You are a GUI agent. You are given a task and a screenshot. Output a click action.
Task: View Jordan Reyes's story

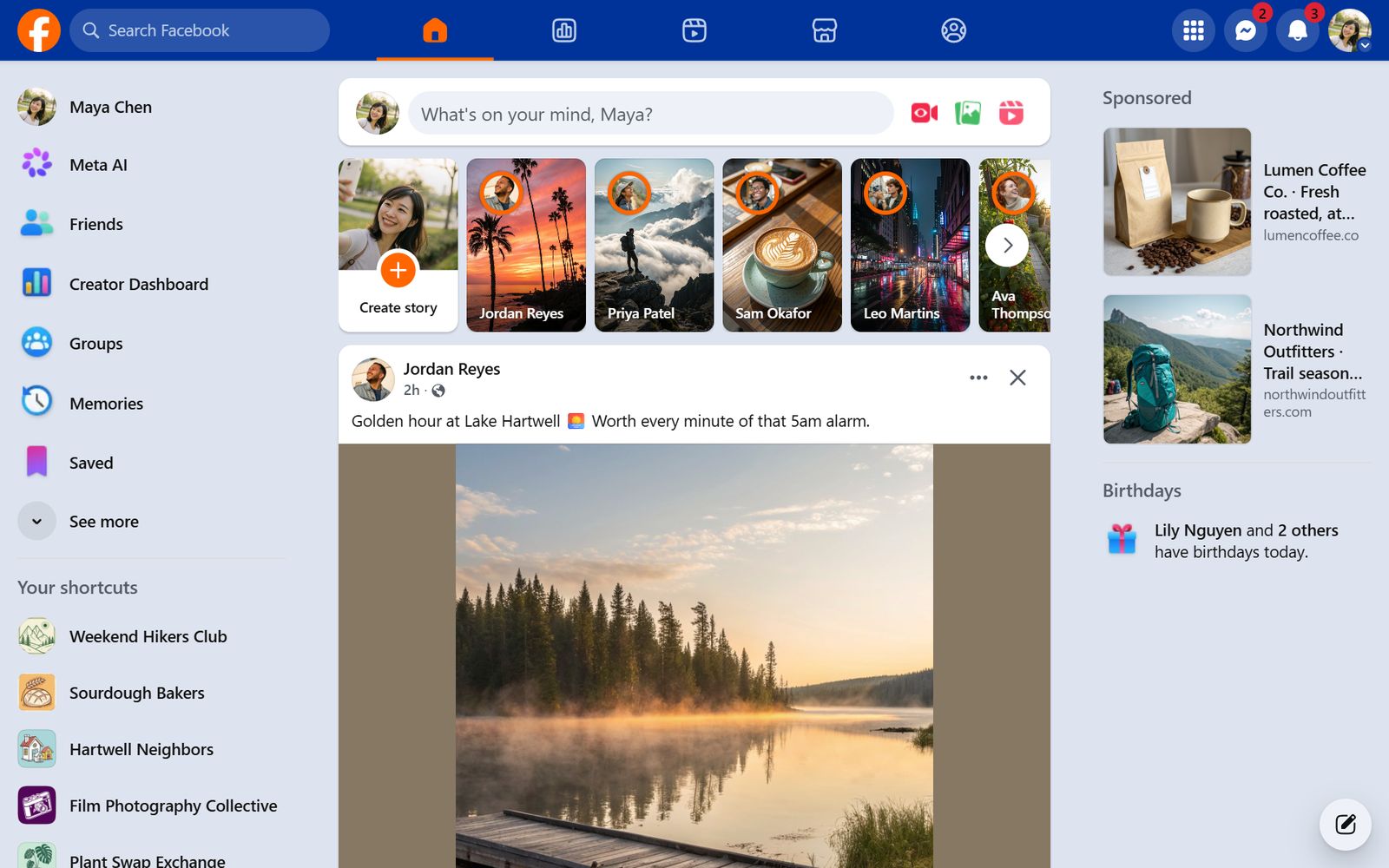(526, 245)
